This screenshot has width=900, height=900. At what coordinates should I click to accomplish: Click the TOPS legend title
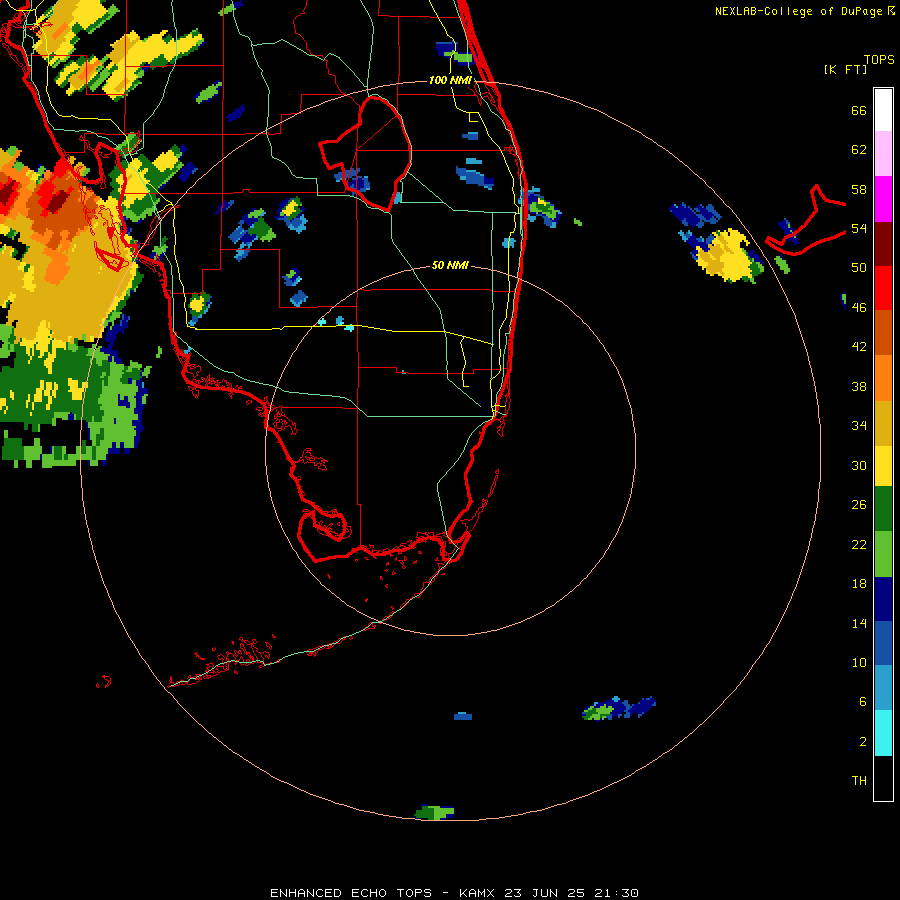(879, 59)
